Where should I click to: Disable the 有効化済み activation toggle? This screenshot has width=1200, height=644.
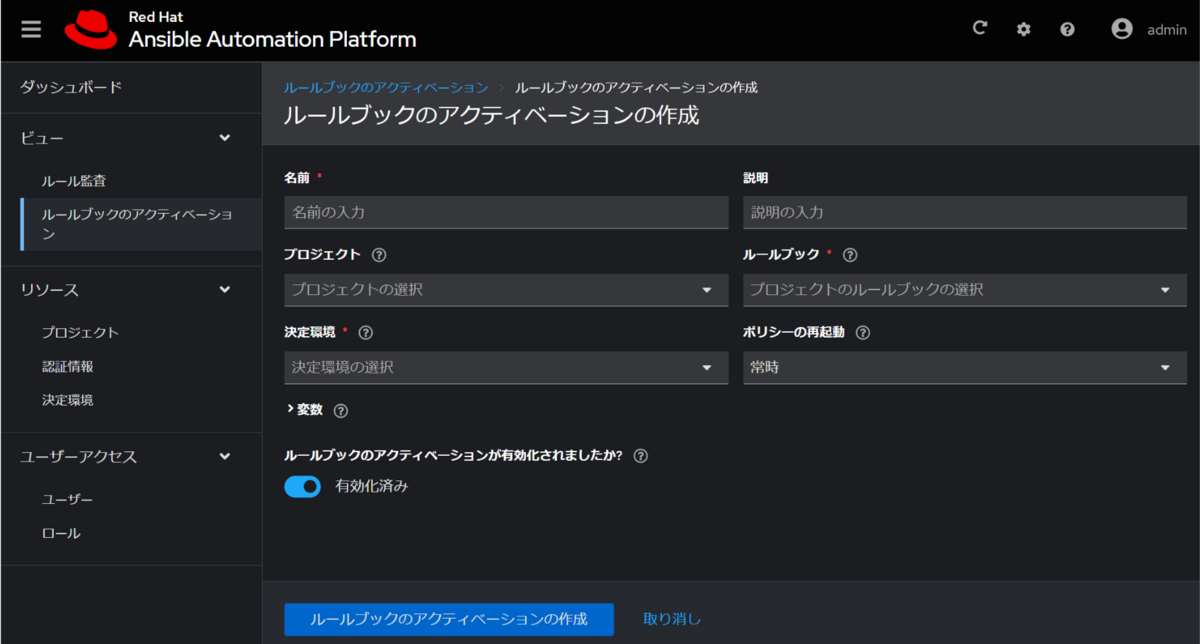coord(302,487)
